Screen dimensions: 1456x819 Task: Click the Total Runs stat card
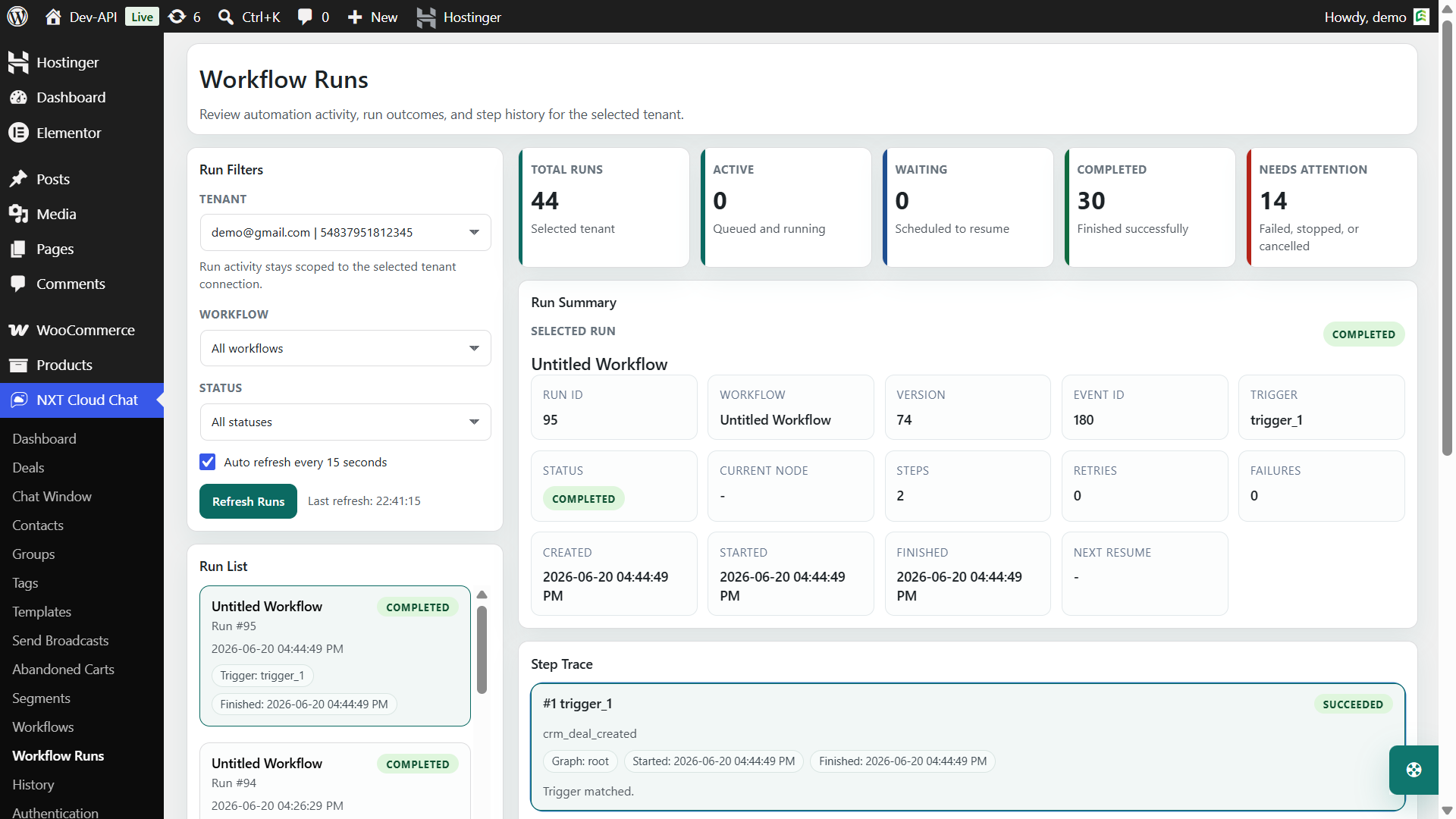coord(604,207)
